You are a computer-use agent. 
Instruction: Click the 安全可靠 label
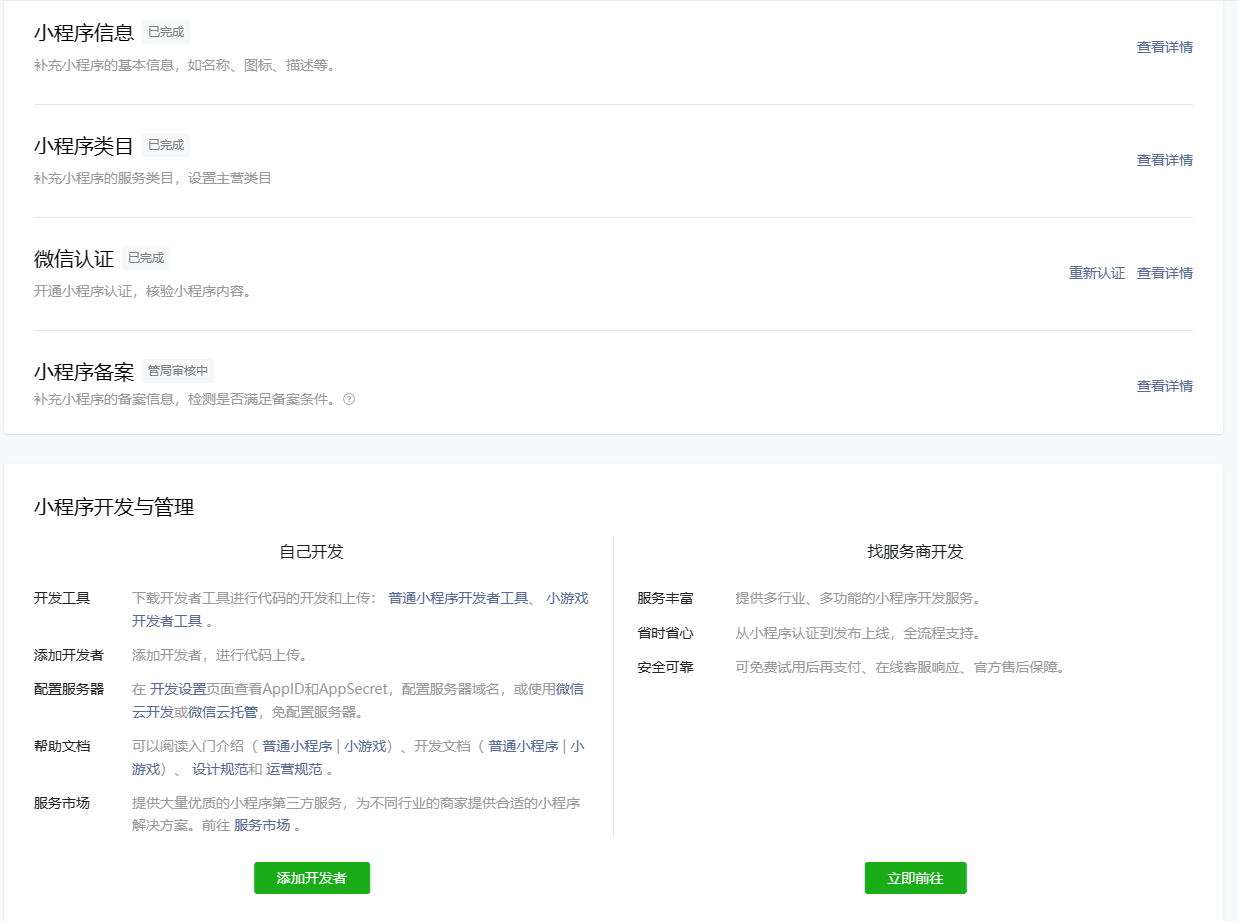pos(666,667)
